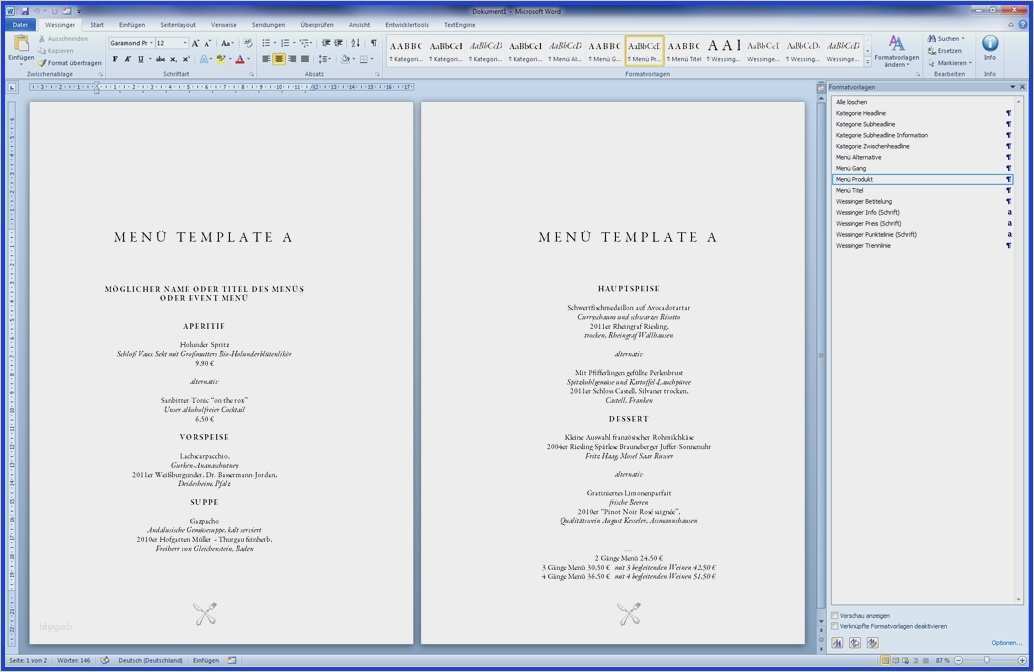Expand the styles gallery More arrow

tap(867, 62)
